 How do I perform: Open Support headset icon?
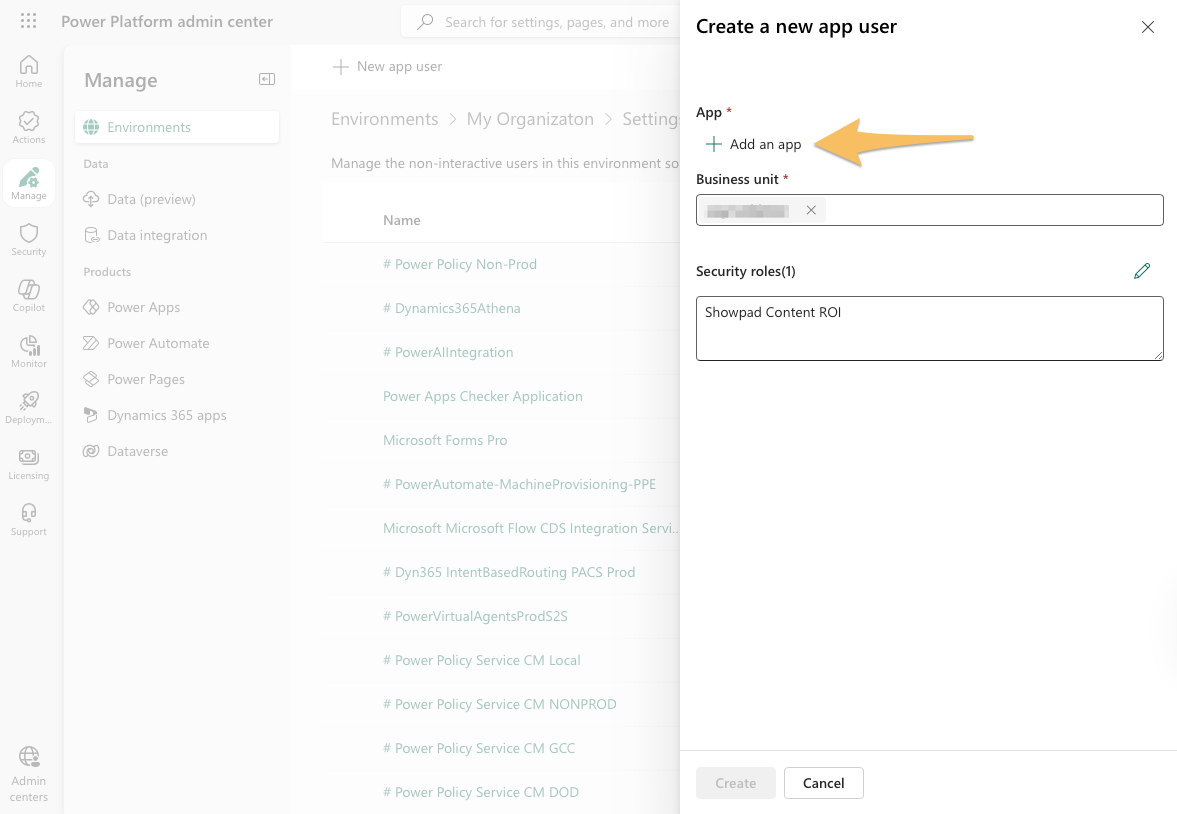click(x=29, y=519)
